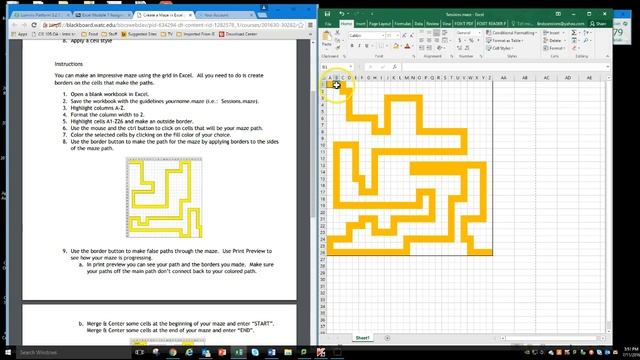Open the File tab in Excel
This screenshot has height=360, width=640.
pos(328,24)
